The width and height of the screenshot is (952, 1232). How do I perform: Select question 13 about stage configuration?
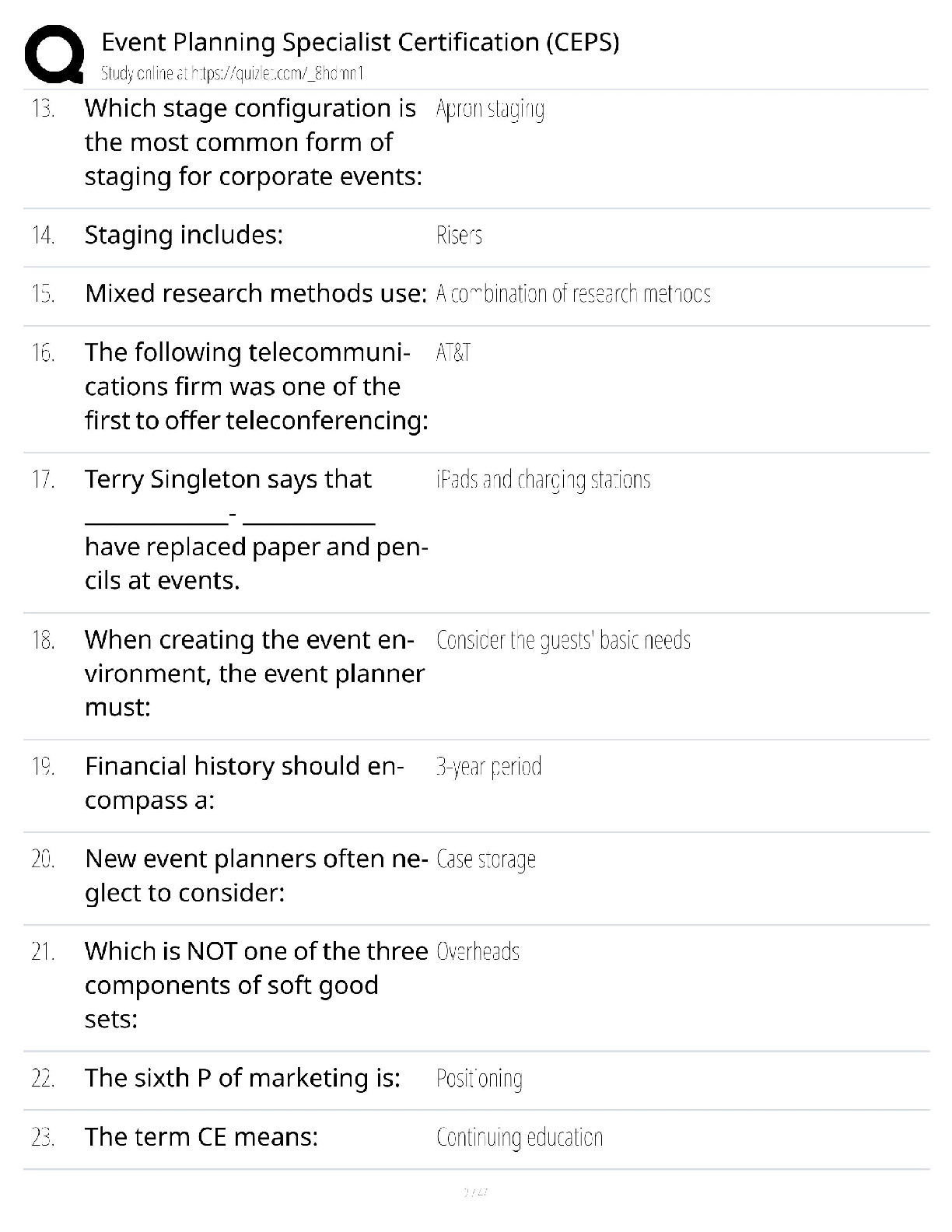(x=254, y=142)
